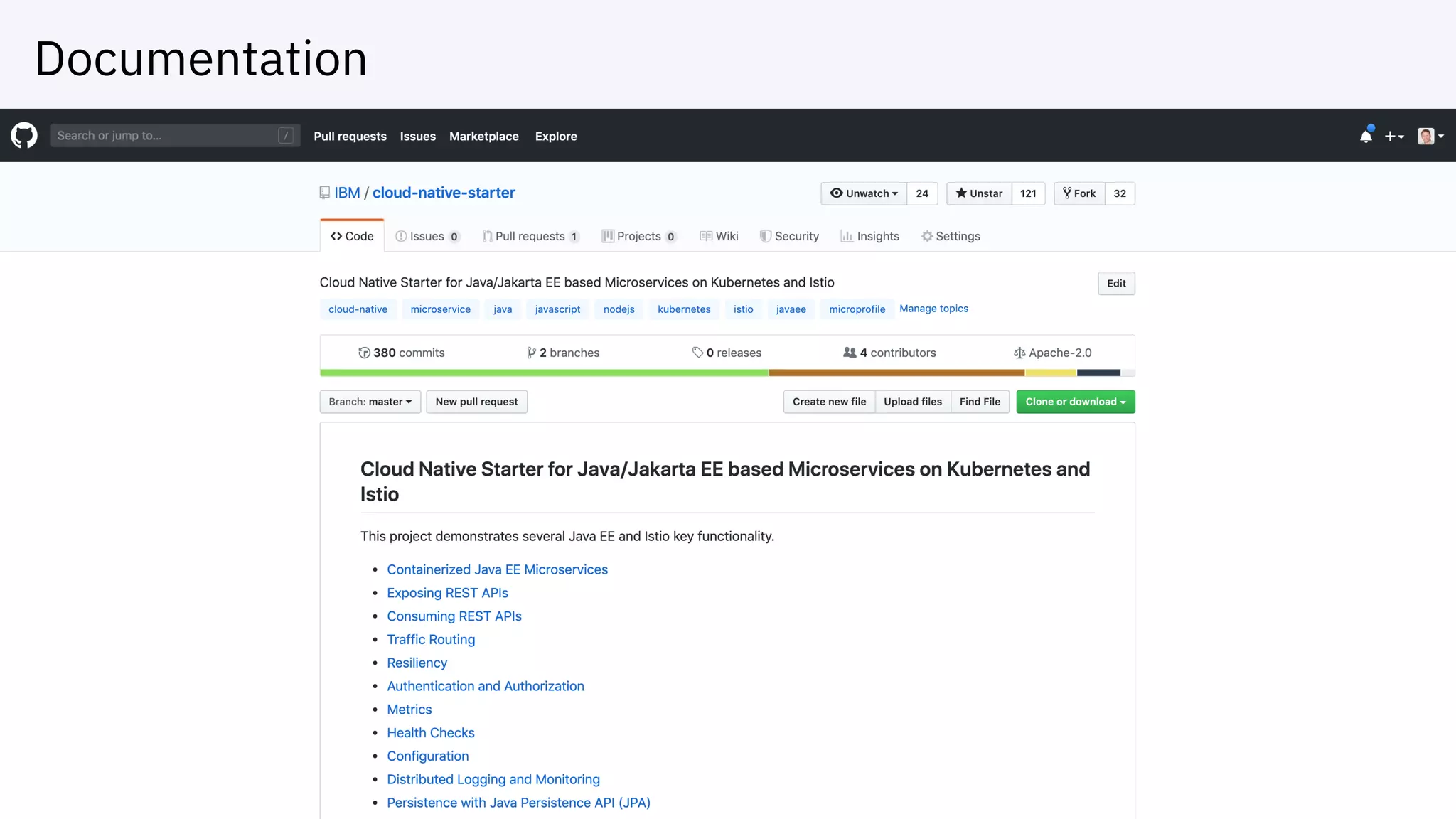The image size is (1456, 819).
Task: Focus the Search or jump to field
Action: [x=175, y=135]
